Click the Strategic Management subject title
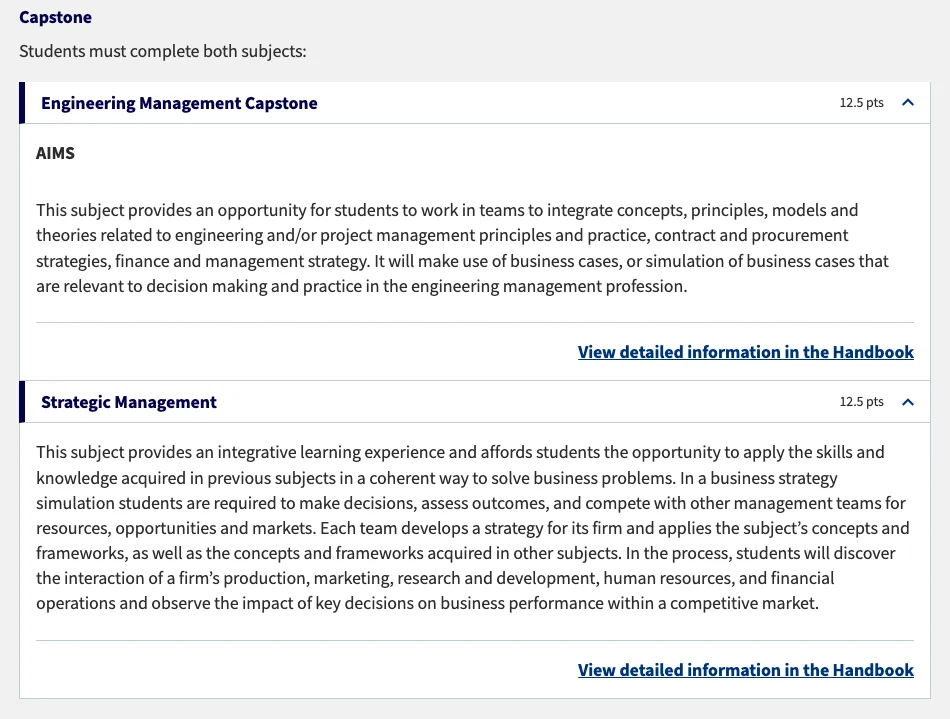950x719 pixels. click(129, 402)
